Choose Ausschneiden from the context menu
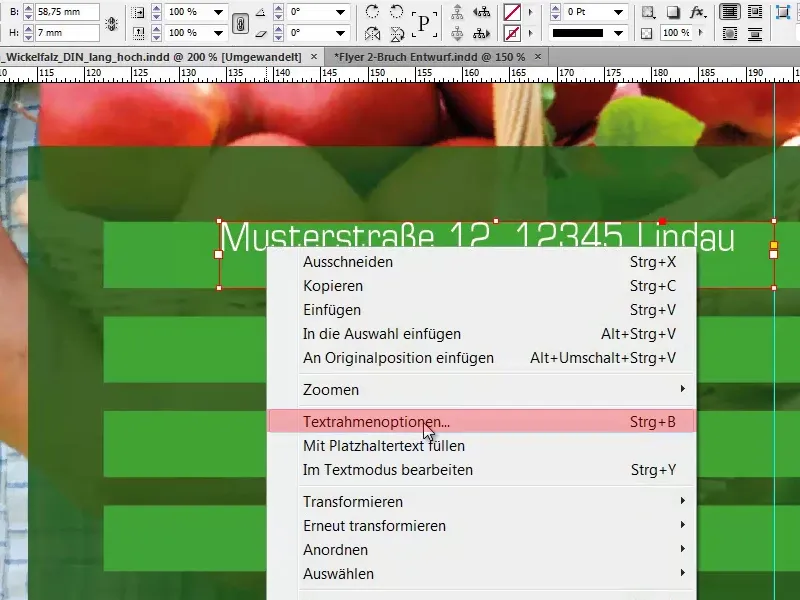800x600 pixels. (482, 262)
